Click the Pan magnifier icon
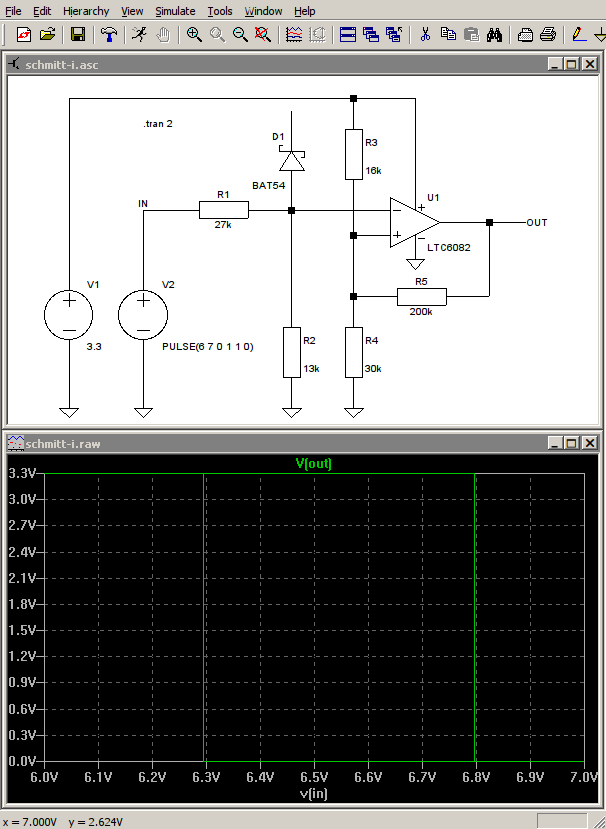This screenshot has height=829, width=606. pyautogui.click(x=217, y=35)
